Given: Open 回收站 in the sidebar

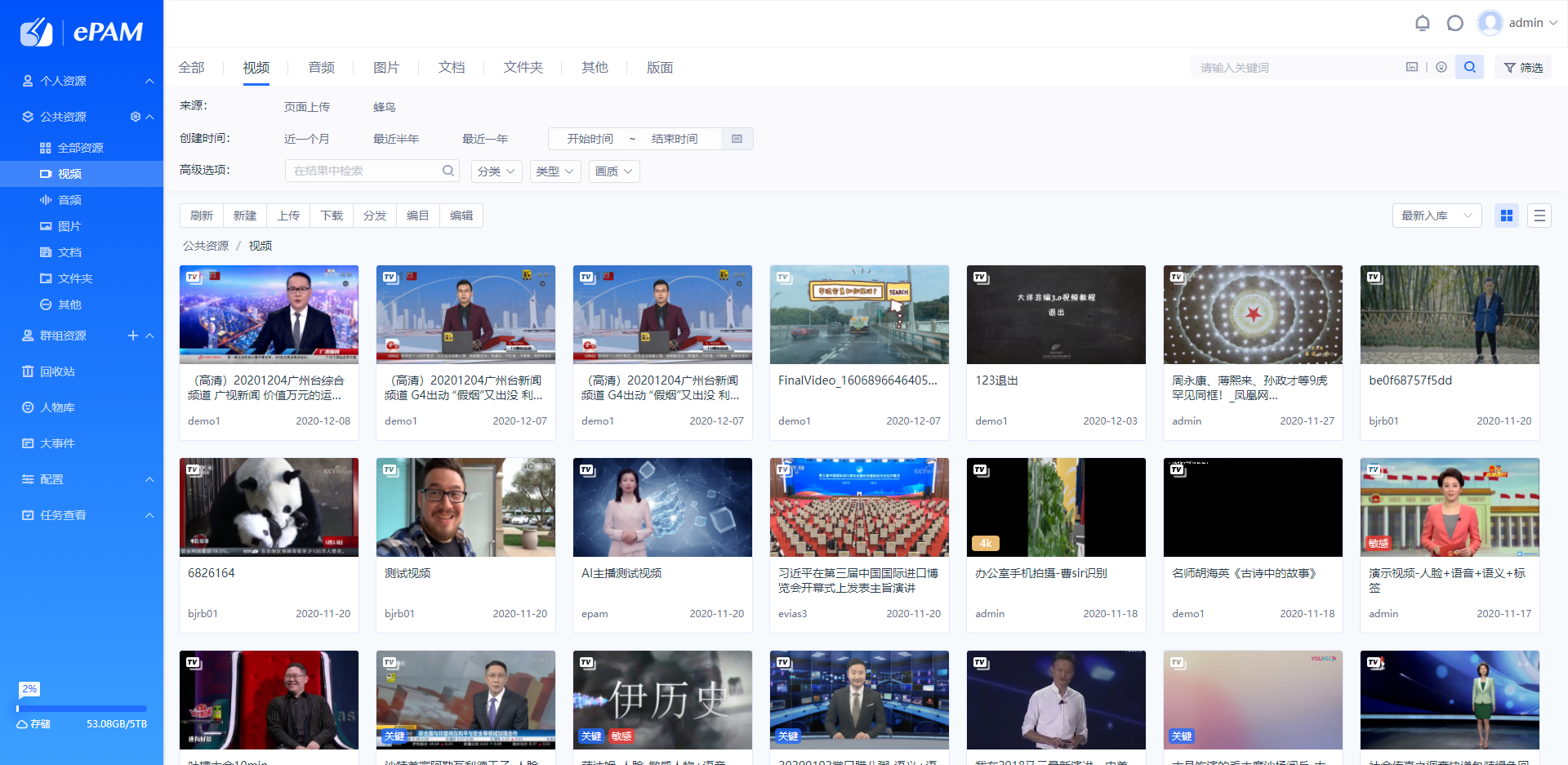Looking at the screenshot, I should coord(57,371).
